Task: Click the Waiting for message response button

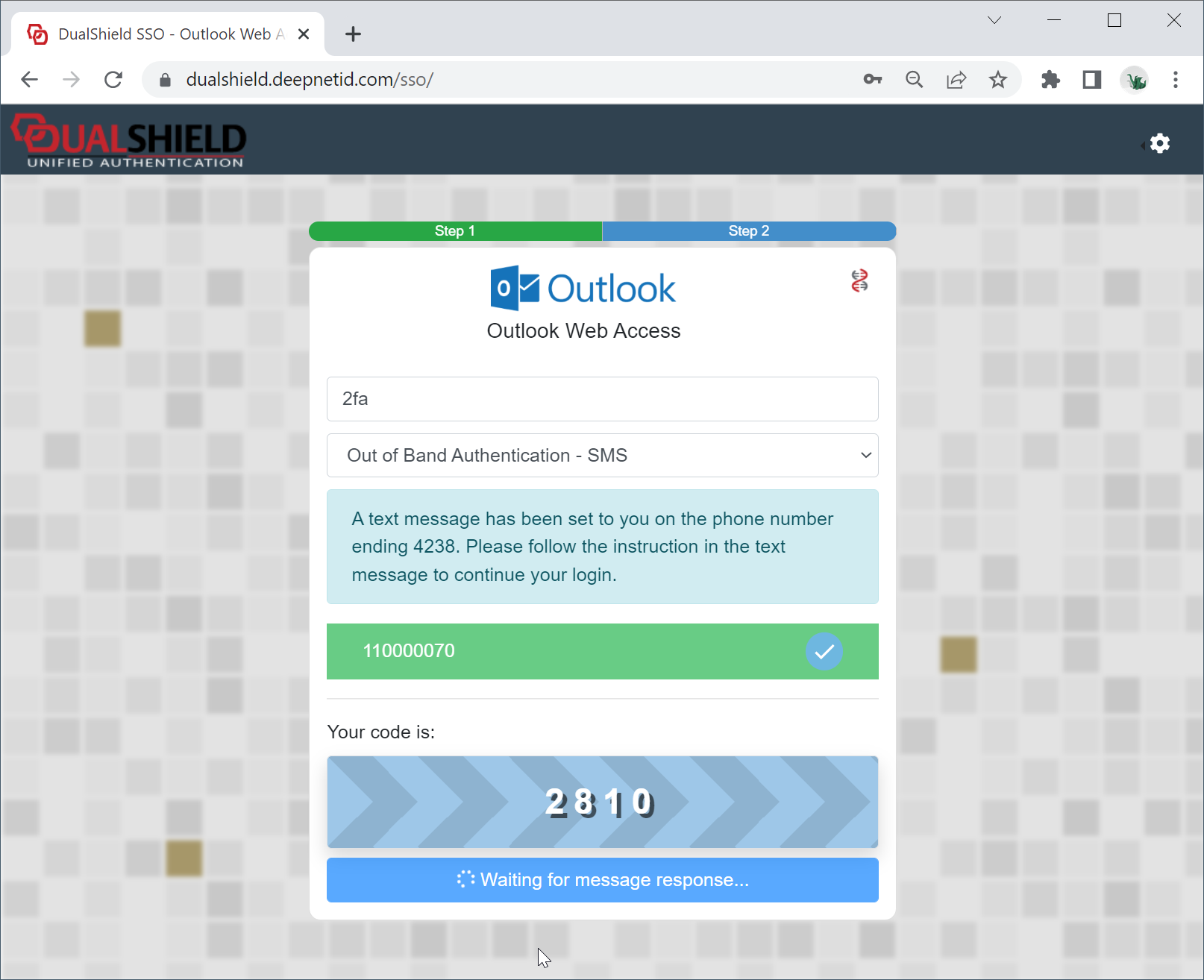Action: coord(602,880)
